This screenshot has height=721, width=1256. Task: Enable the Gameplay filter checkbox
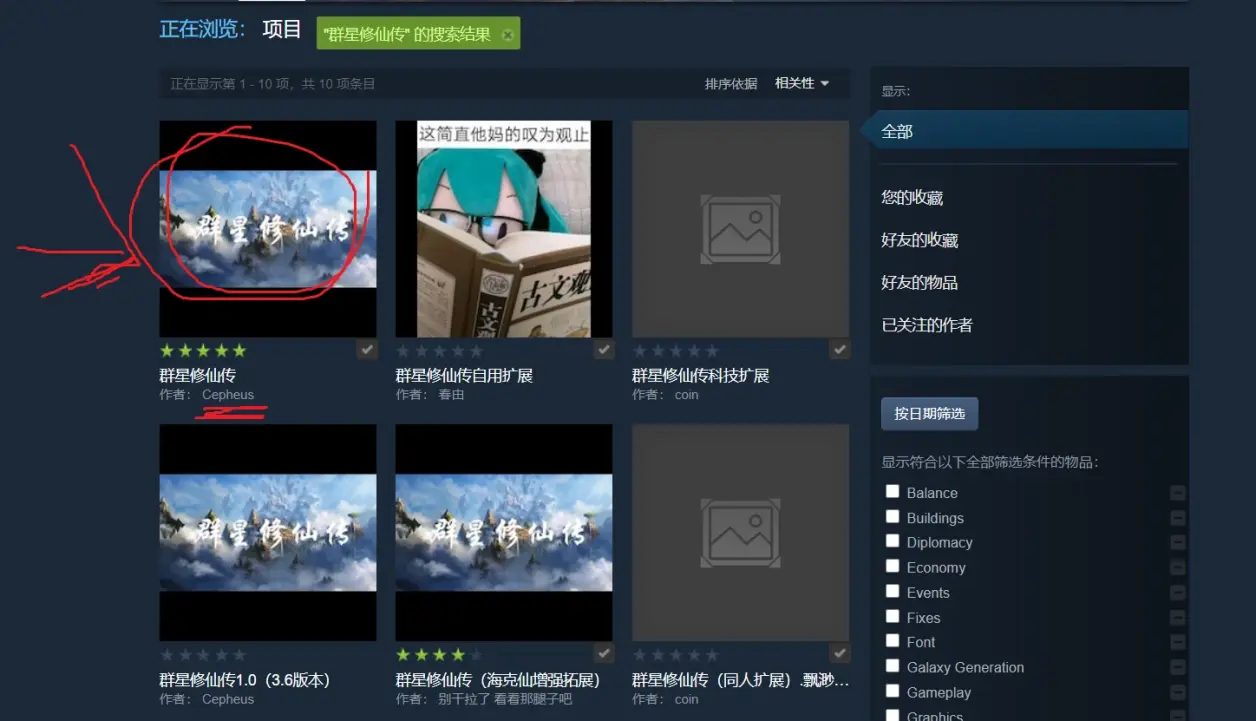(892, 691)
